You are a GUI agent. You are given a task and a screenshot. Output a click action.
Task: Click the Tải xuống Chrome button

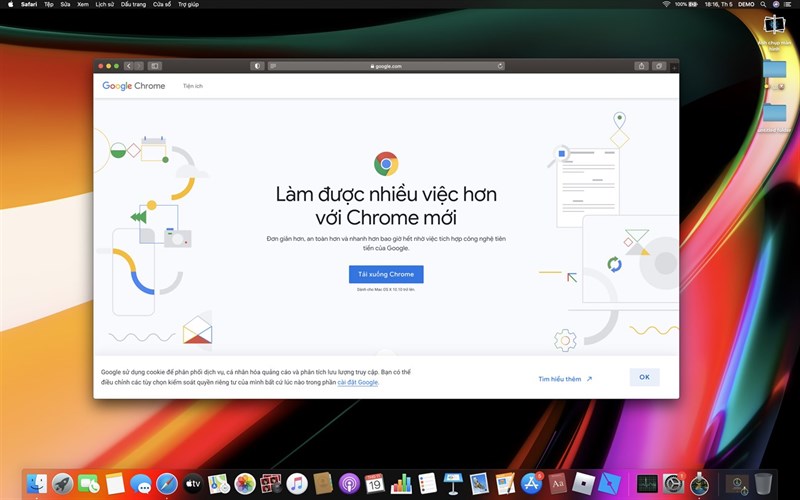tap(386, 274)
